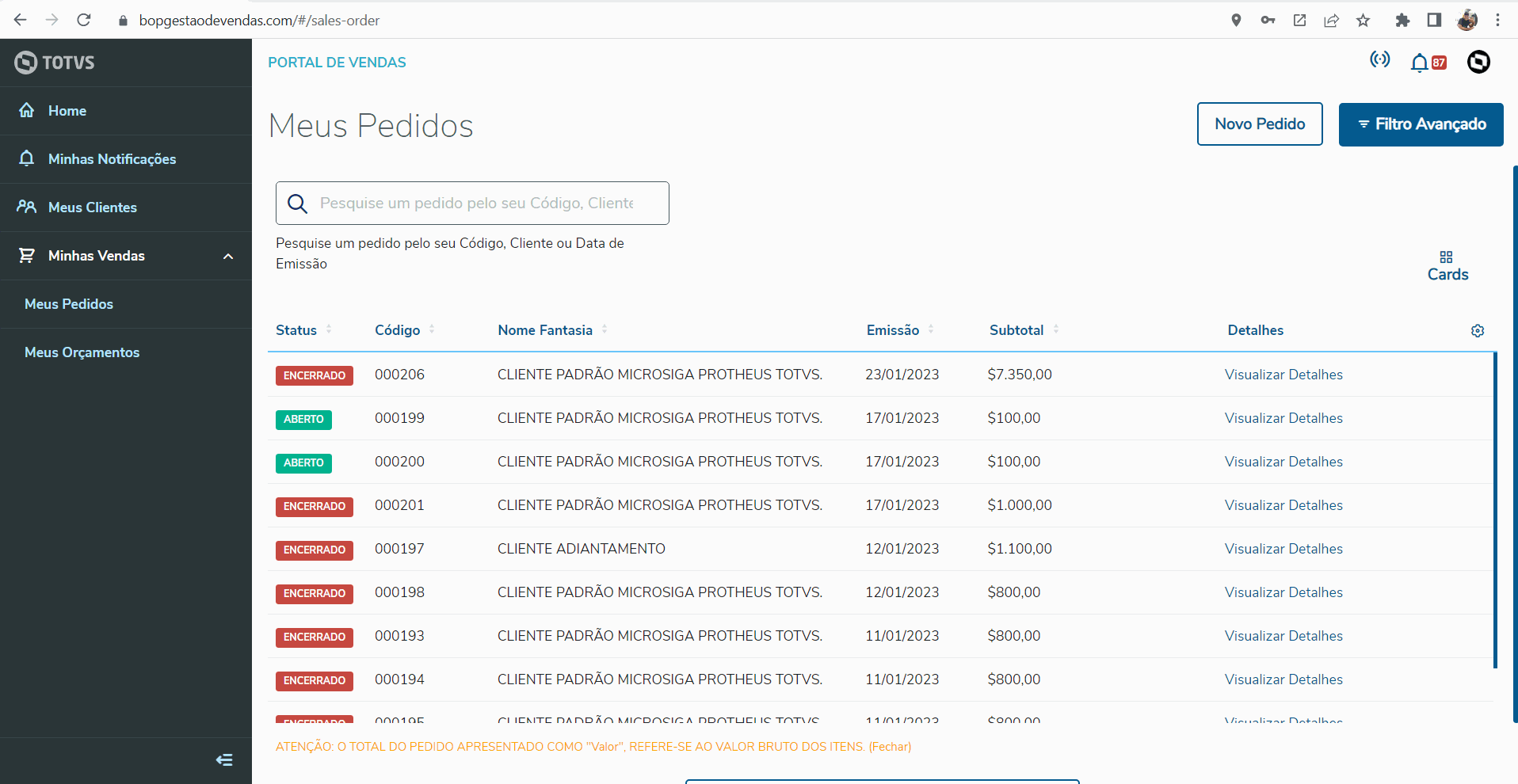Click order code 000201
The width and height of the screenshot is (1518, 784).
click(x=399, y=505)
